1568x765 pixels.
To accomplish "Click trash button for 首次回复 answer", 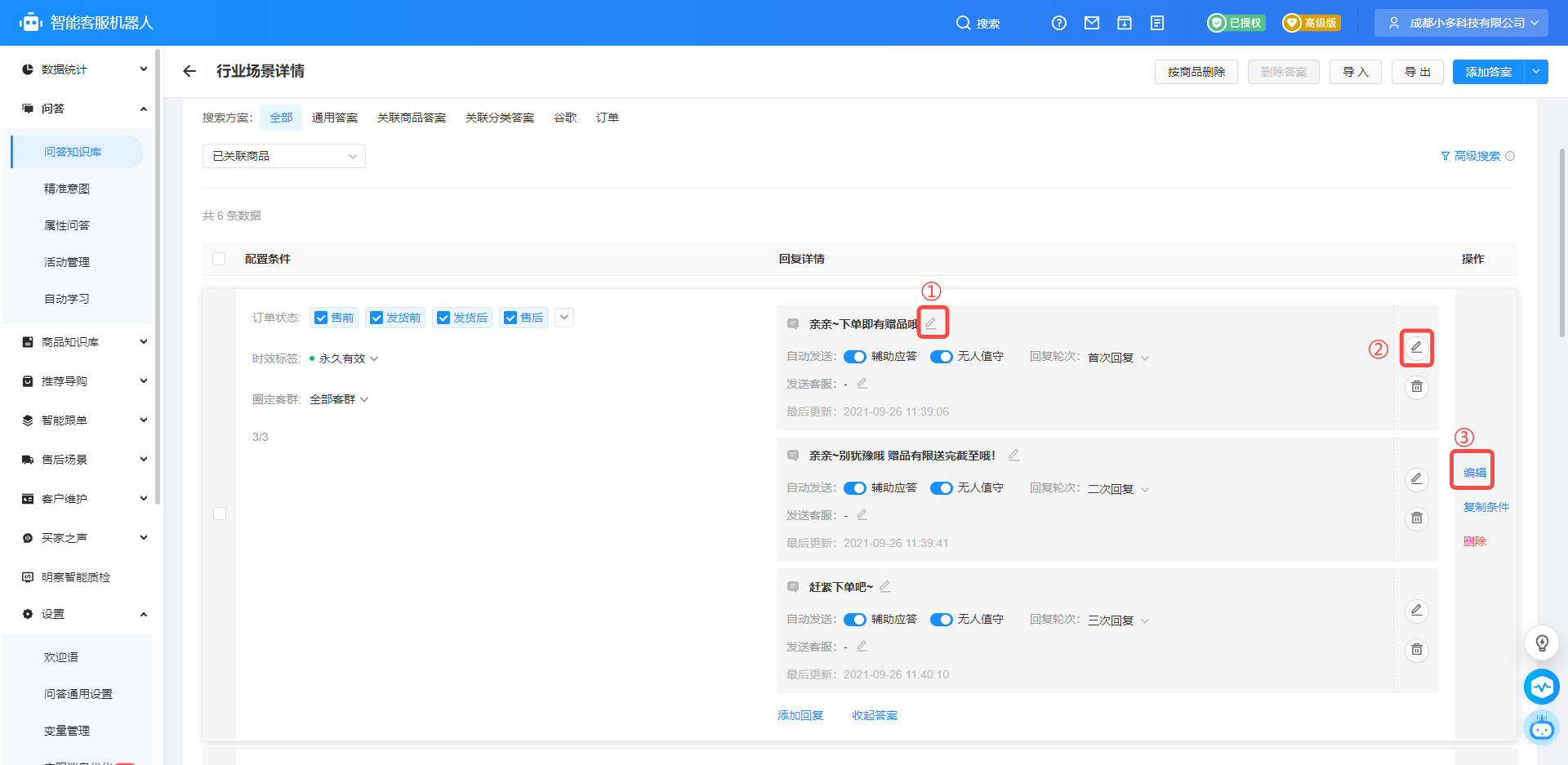I will point(1417,387).
